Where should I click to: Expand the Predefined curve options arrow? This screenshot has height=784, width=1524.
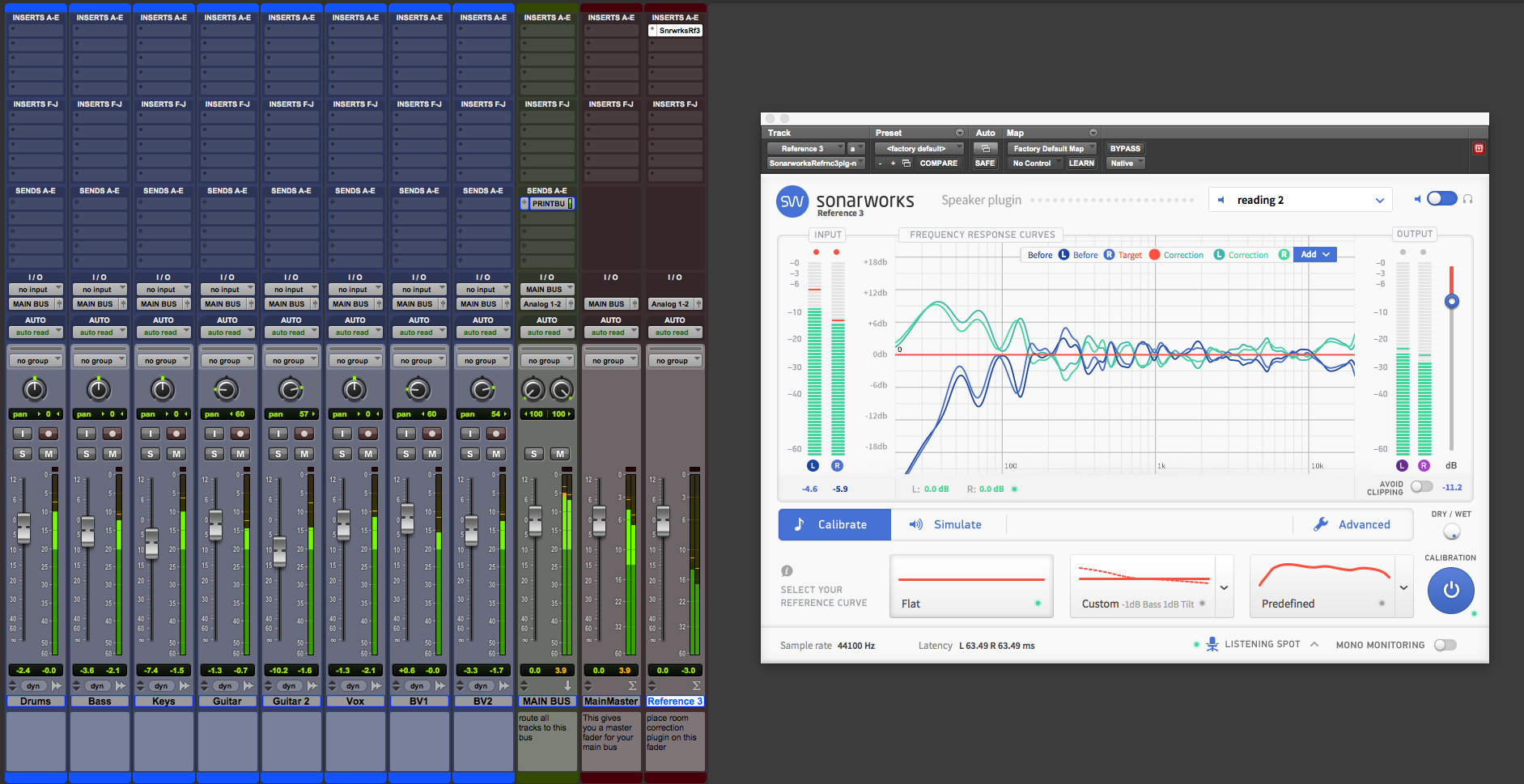click(x=1404, y=587)
